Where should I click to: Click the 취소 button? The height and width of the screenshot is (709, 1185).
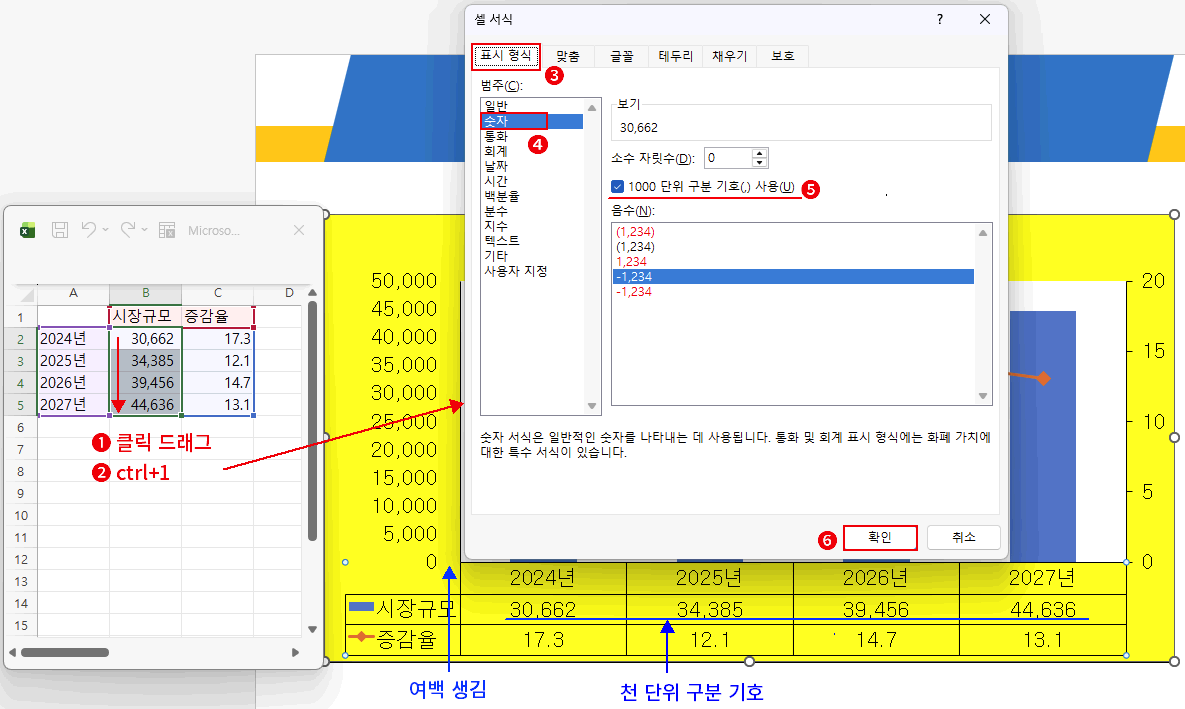963,537
